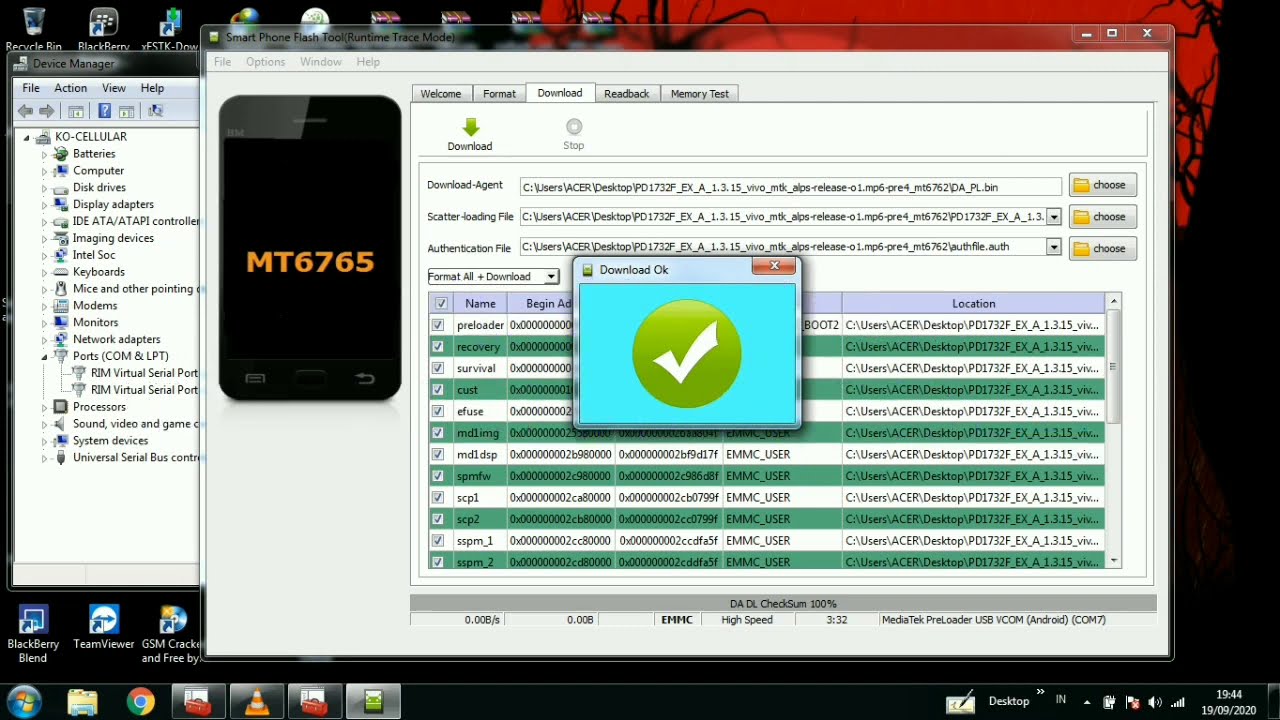Open the View menu in Device Manager
Image resolution: width=1280 pixels, height=720 pixels.
click(114, 88)
